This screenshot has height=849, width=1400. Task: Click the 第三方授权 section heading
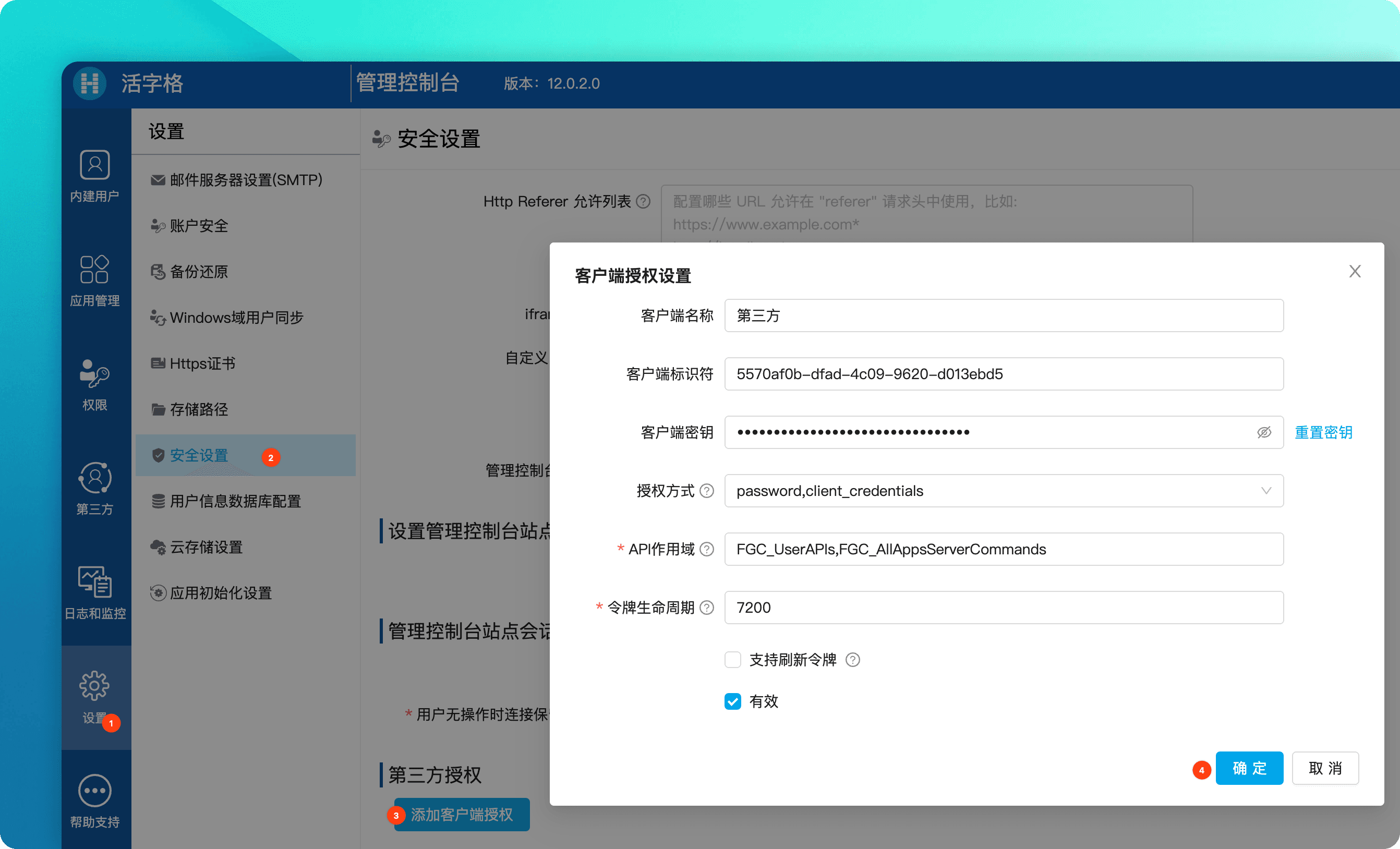click(434, 775)
